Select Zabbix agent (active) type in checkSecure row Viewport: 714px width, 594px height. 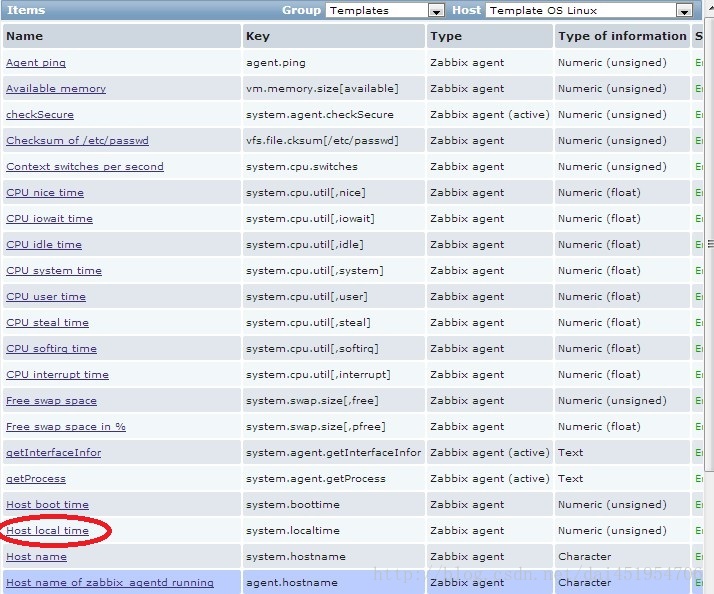pyautogui.click(x=490, y=114)
